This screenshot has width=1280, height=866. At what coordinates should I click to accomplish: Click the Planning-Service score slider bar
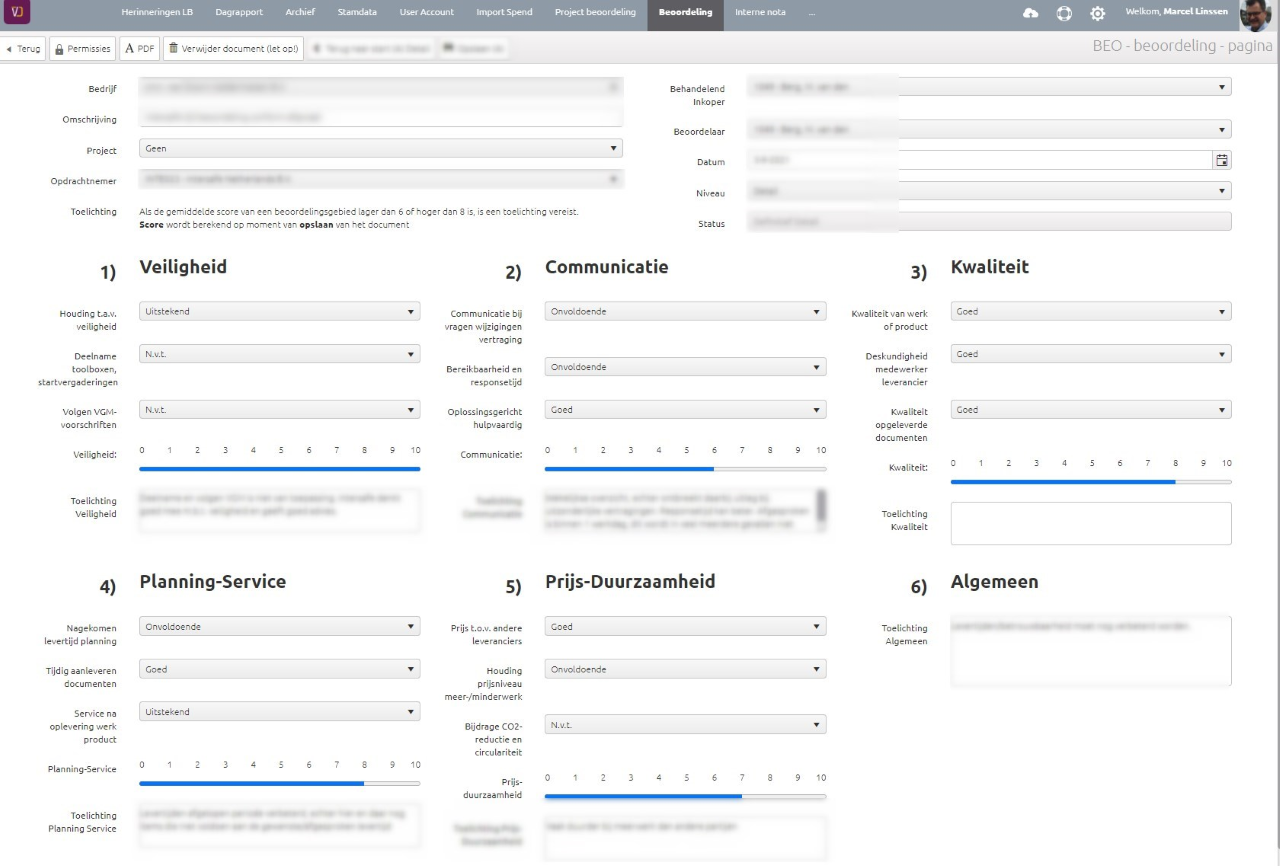279,783
